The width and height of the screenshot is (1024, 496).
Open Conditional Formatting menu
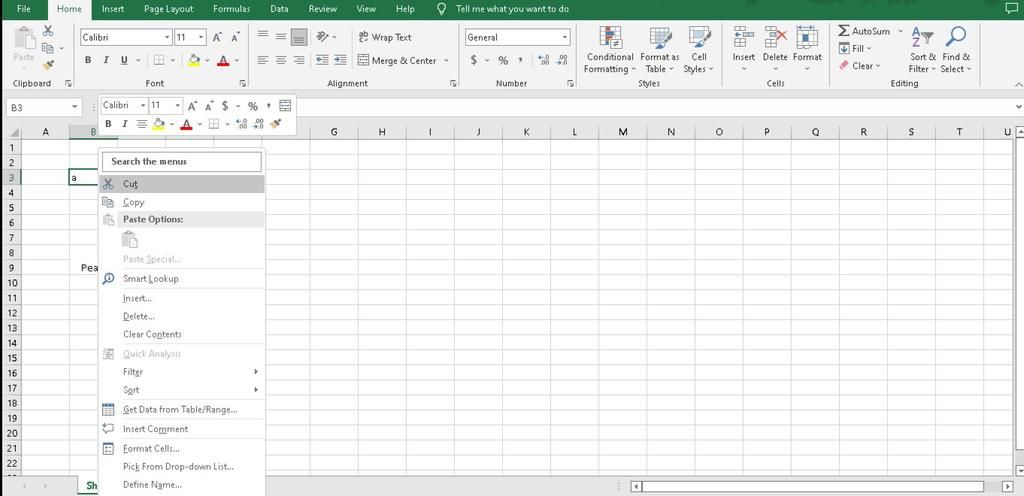tap(609, 50)
